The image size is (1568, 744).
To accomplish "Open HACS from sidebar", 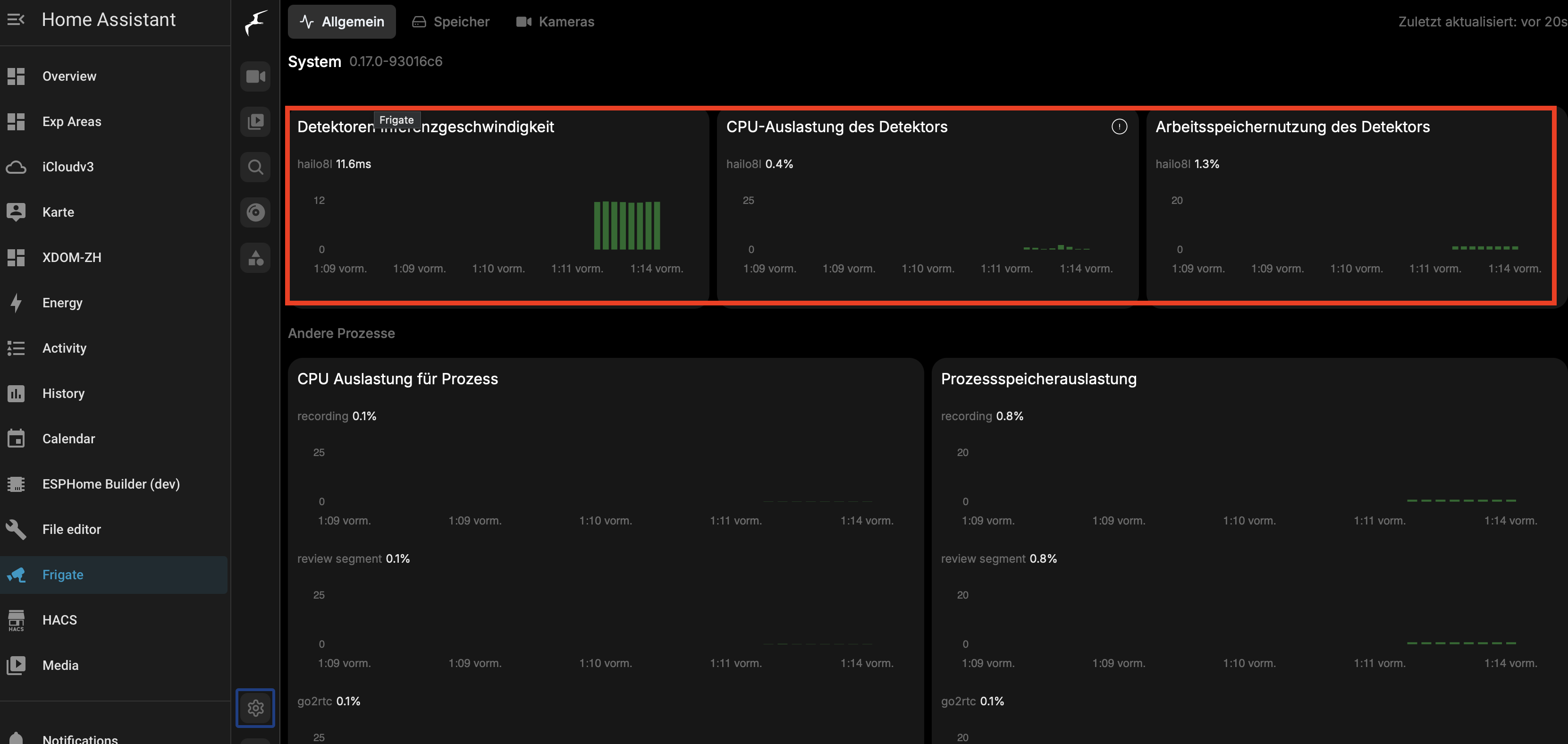I will (59, 620).
